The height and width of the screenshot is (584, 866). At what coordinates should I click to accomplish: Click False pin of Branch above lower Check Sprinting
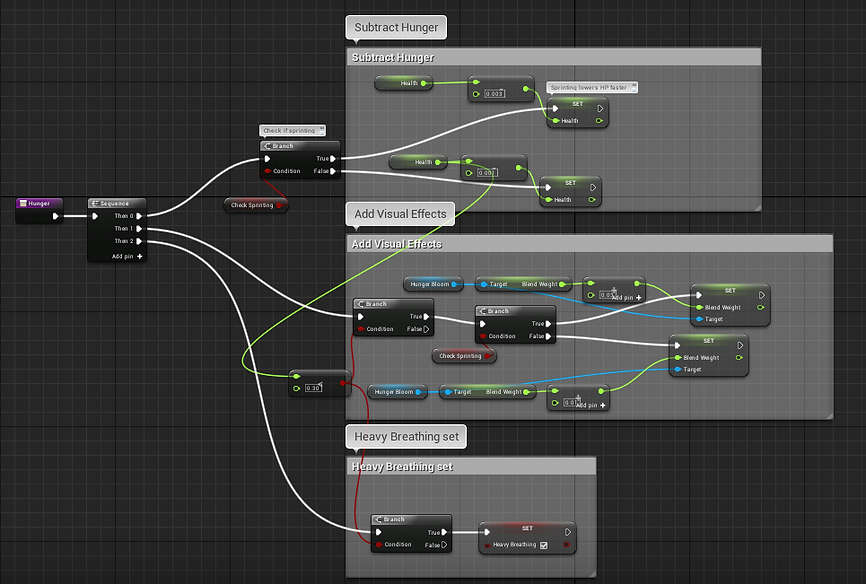point(548,336)
